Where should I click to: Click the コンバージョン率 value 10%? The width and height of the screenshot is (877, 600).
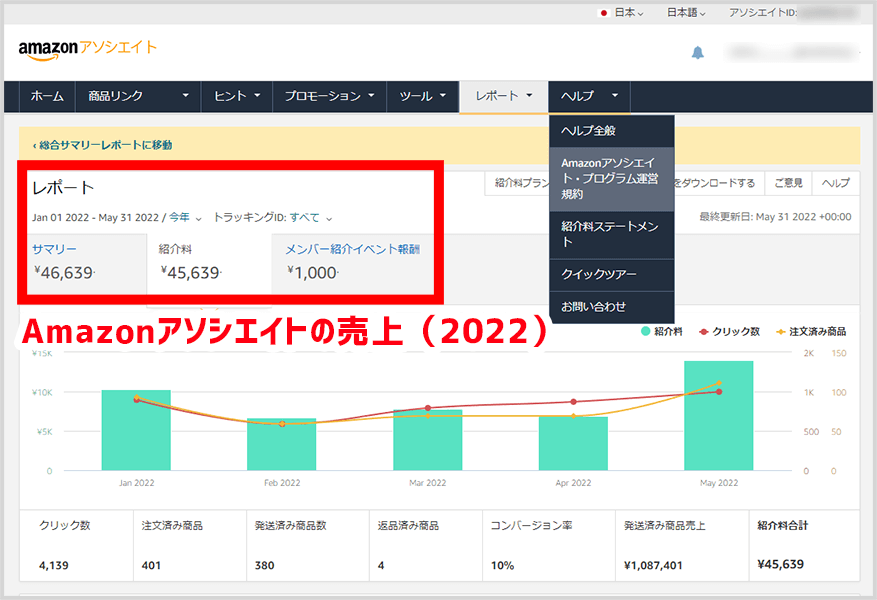tap(502, 565)
